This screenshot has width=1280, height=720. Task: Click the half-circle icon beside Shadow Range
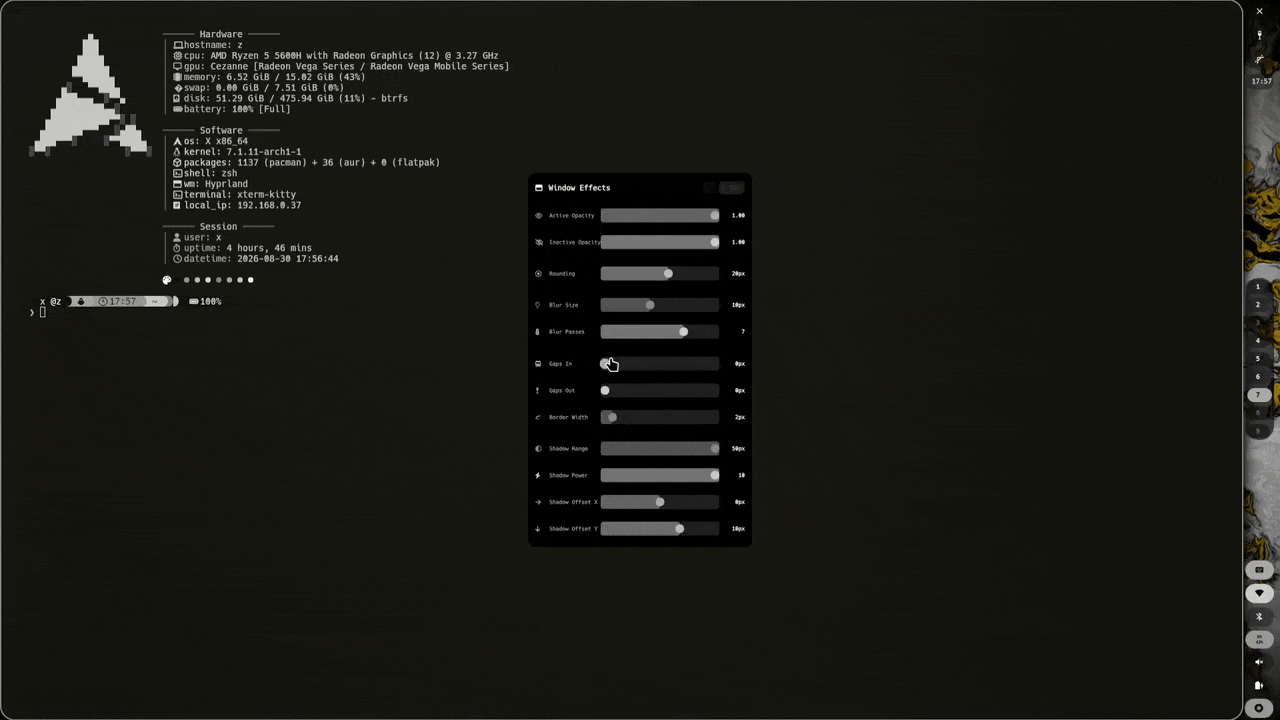(x=538, y=448)
